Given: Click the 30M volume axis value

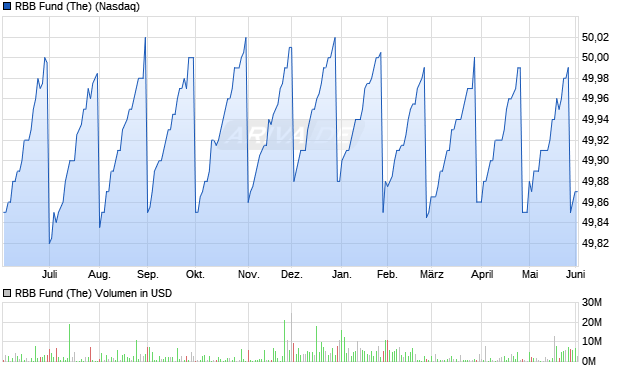Looking at the screenshot, I should click(592, 303).
